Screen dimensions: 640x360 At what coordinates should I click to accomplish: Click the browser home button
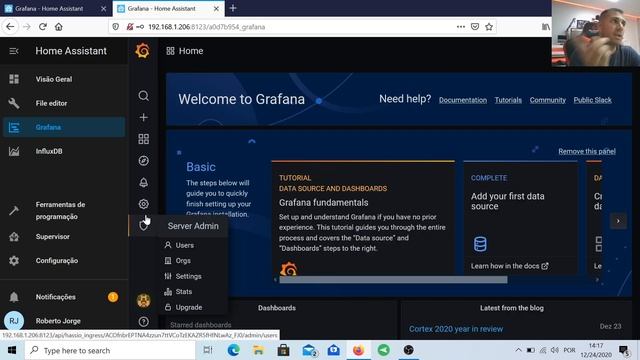coord(59,27)
